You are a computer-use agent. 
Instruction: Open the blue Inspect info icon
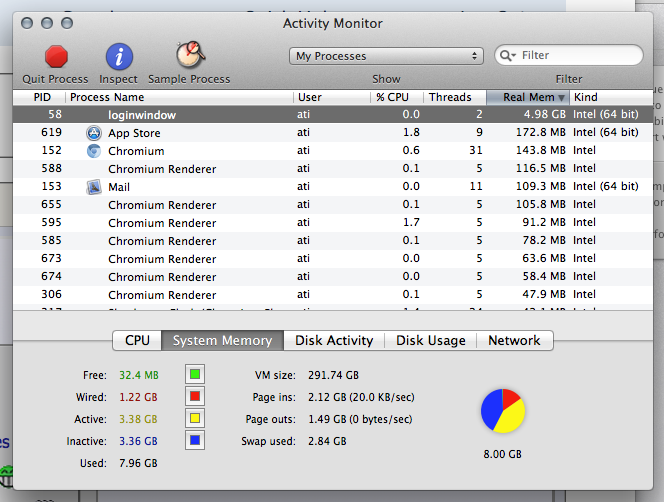[119, 57]
